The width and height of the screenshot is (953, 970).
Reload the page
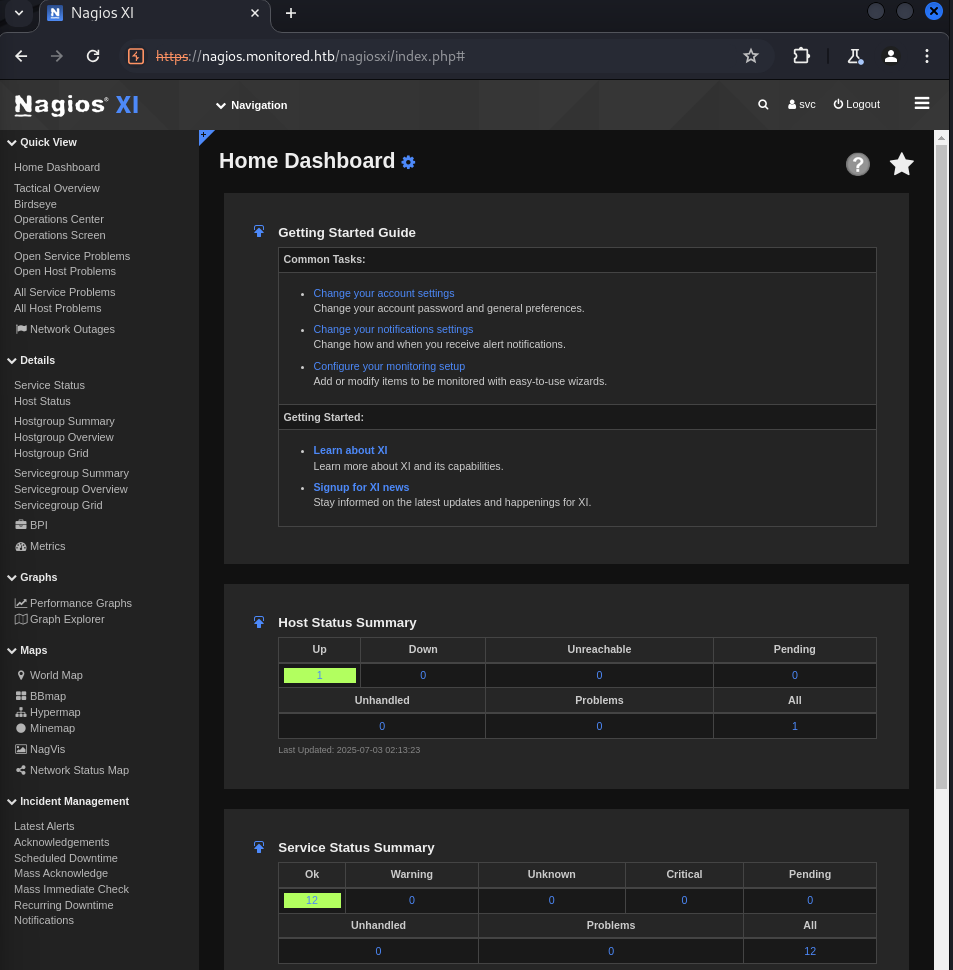tap(93, 56)
